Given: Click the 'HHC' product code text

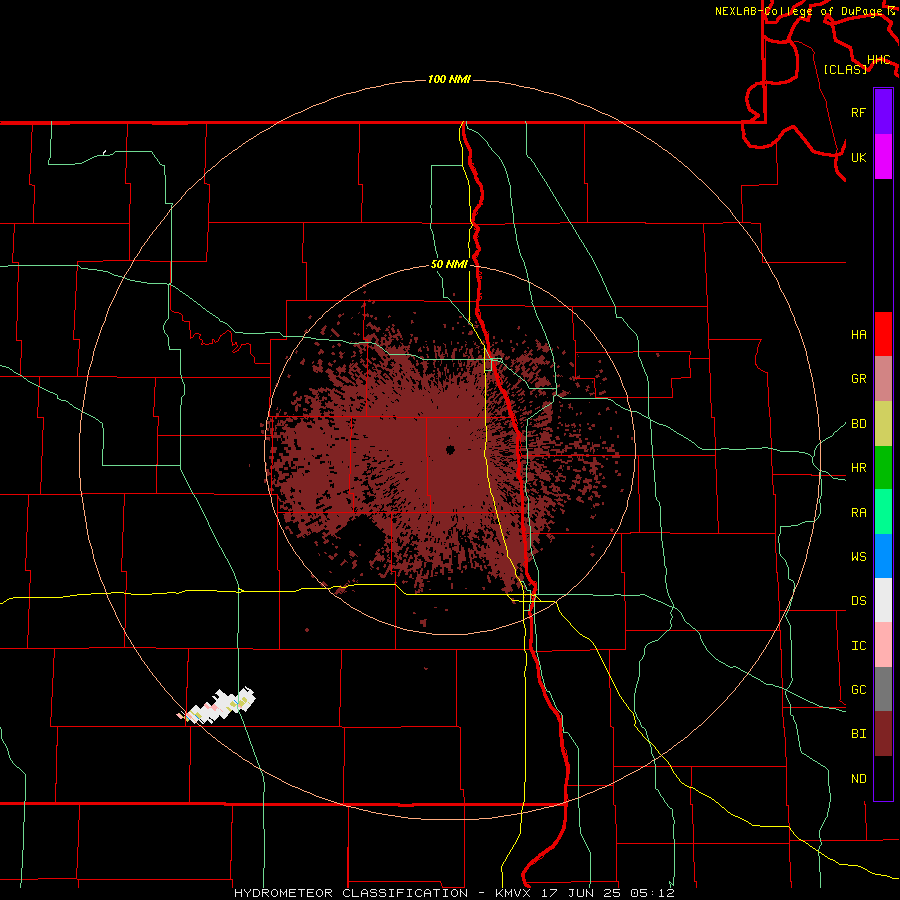Looking at the screenshot, I should pyautogui.click(x=878, y=59).
